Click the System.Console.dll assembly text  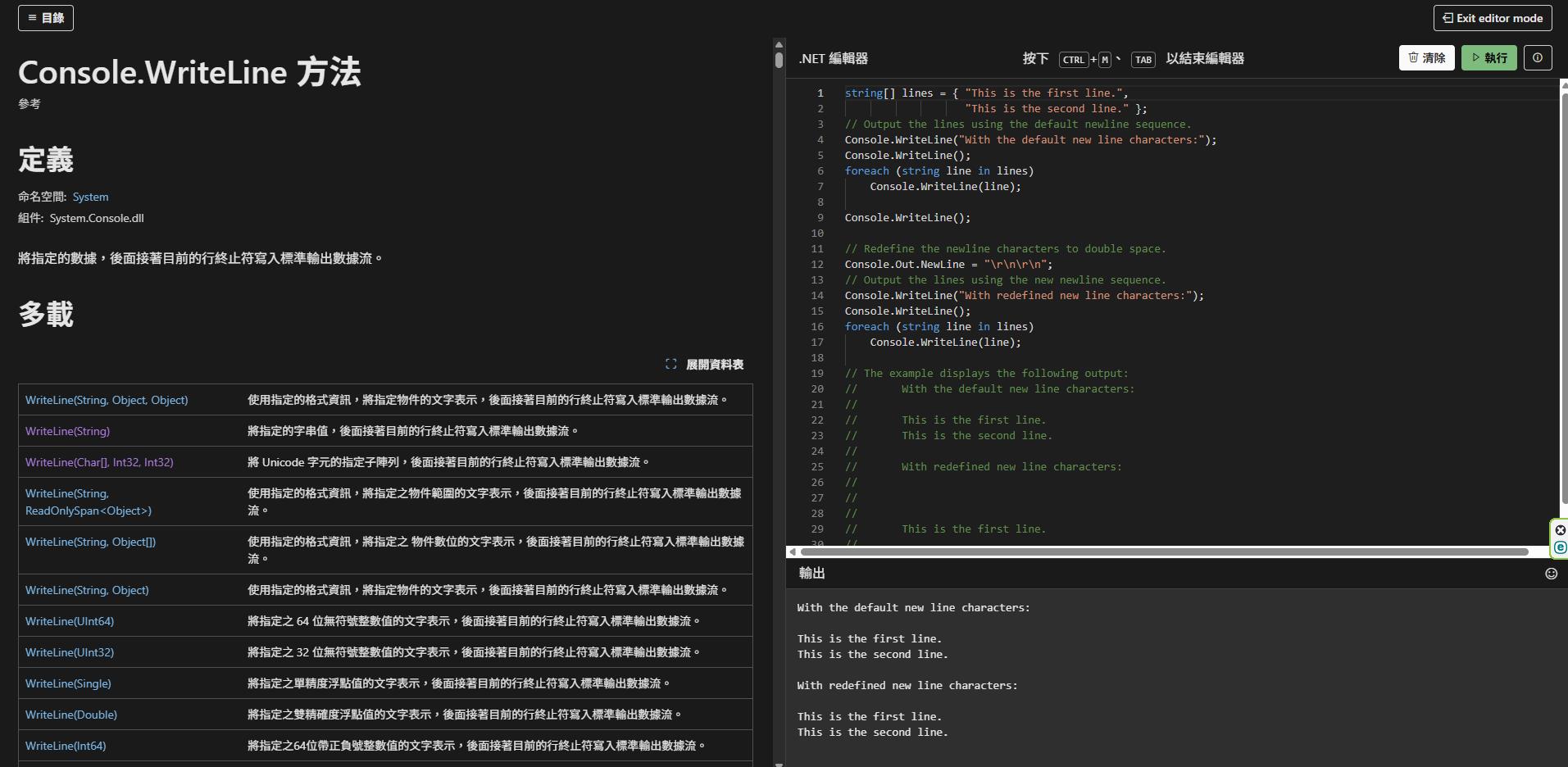tap(97, 218)
